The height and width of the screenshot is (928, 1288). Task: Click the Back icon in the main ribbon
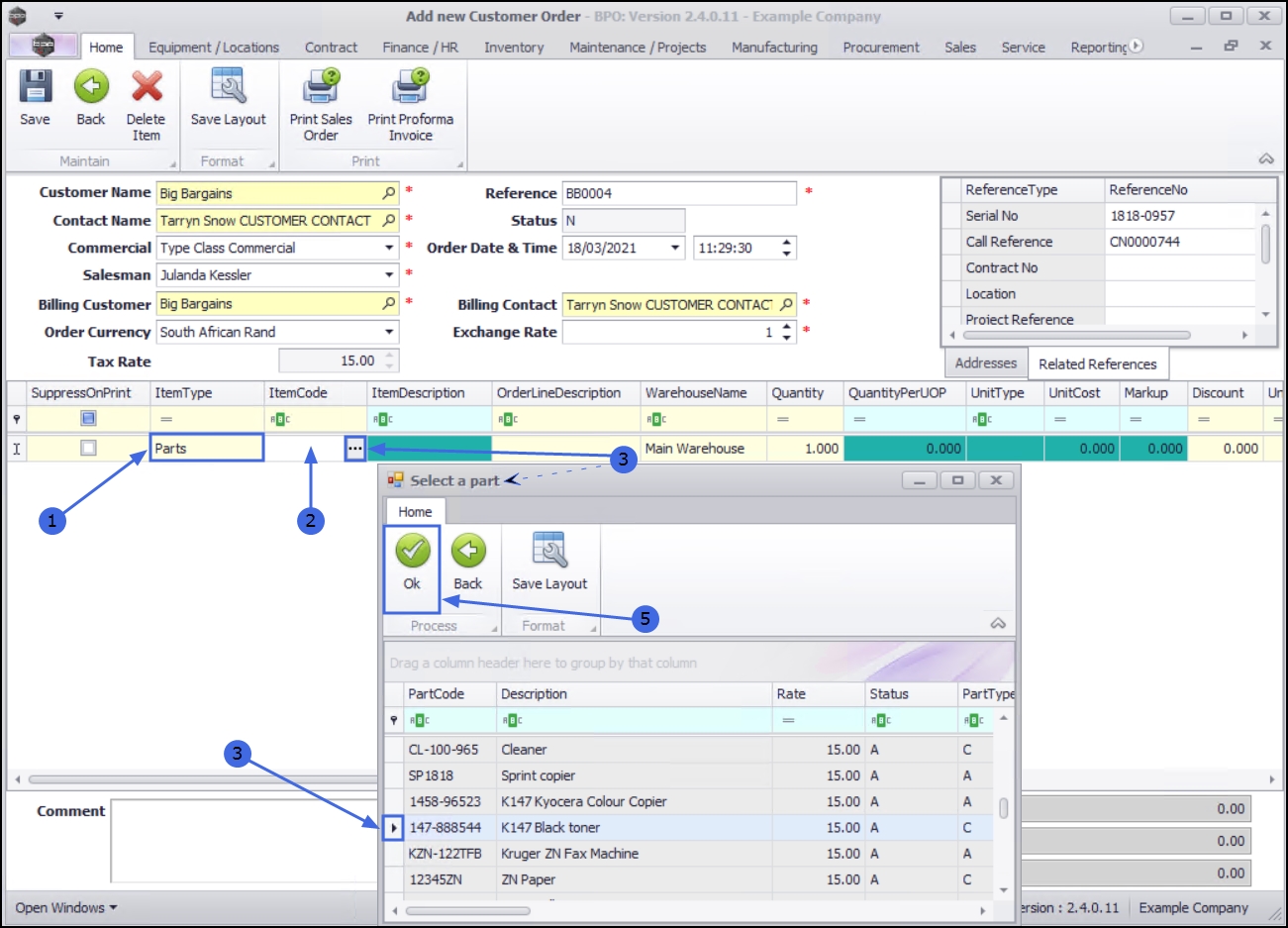(91, 86)
